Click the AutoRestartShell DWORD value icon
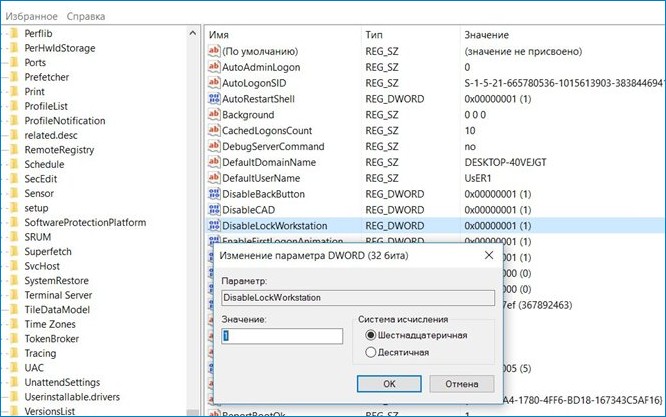The width and height of the screenshot is (666, 417). tap(213, 98)
